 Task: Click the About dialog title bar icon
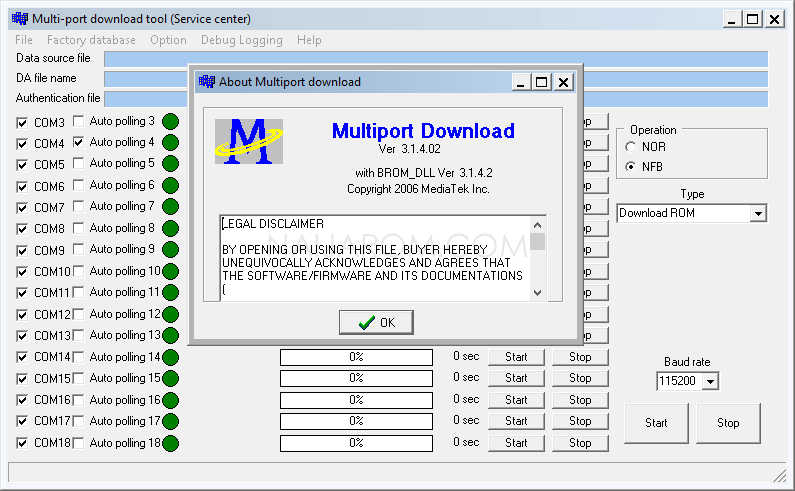click(207, 81)
